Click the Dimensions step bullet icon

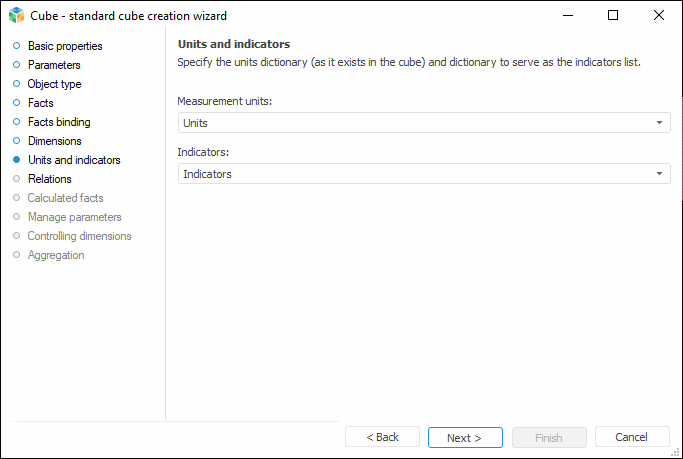pos(16,141)
